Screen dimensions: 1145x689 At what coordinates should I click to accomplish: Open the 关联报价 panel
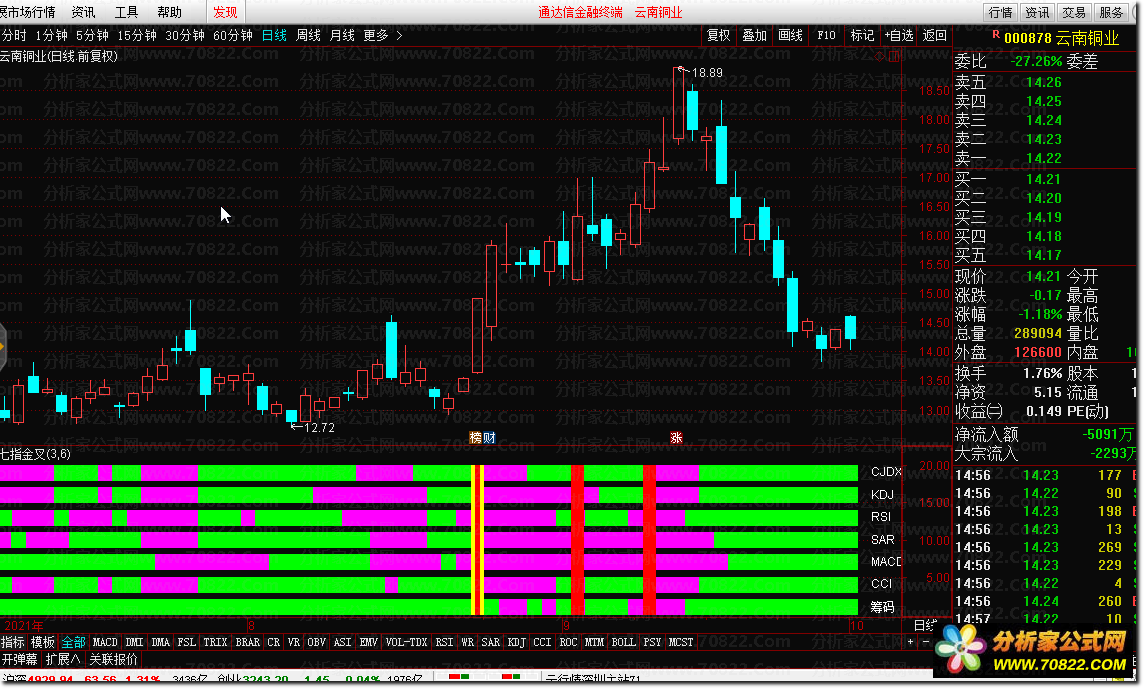tap(113, 659)
